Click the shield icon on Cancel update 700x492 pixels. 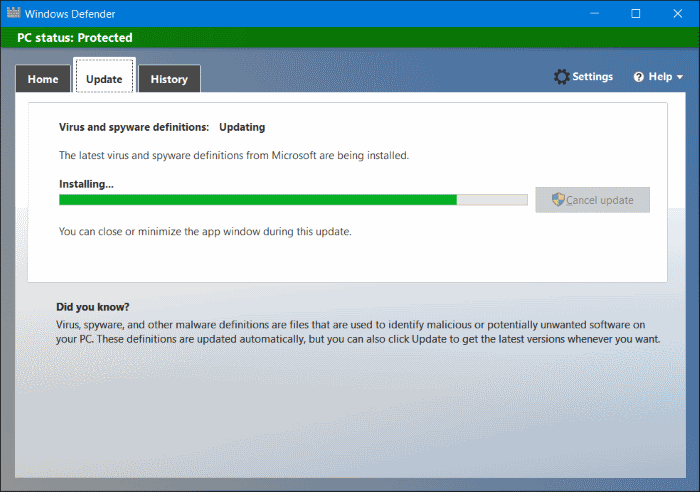(x=558, y=200)
